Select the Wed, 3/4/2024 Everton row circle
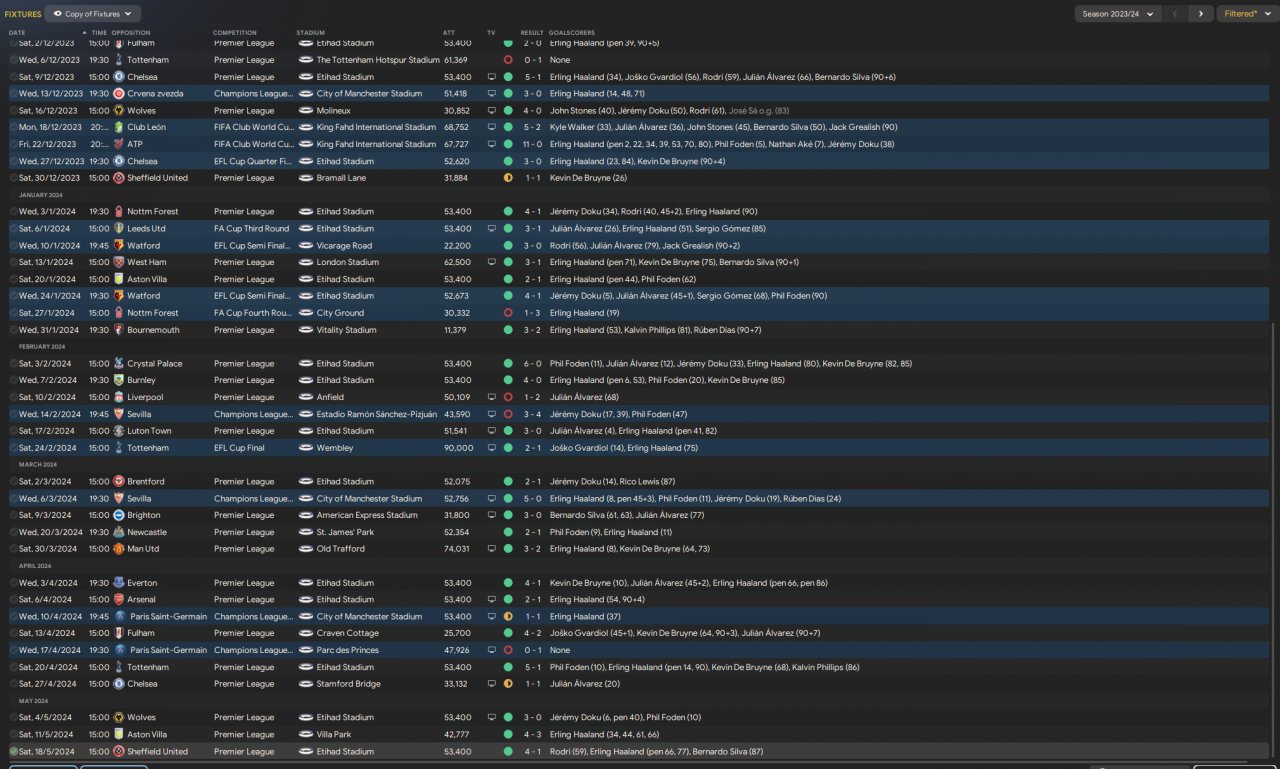The height and width of the screenshot is (769, 1280). click(x=13, y=583)
